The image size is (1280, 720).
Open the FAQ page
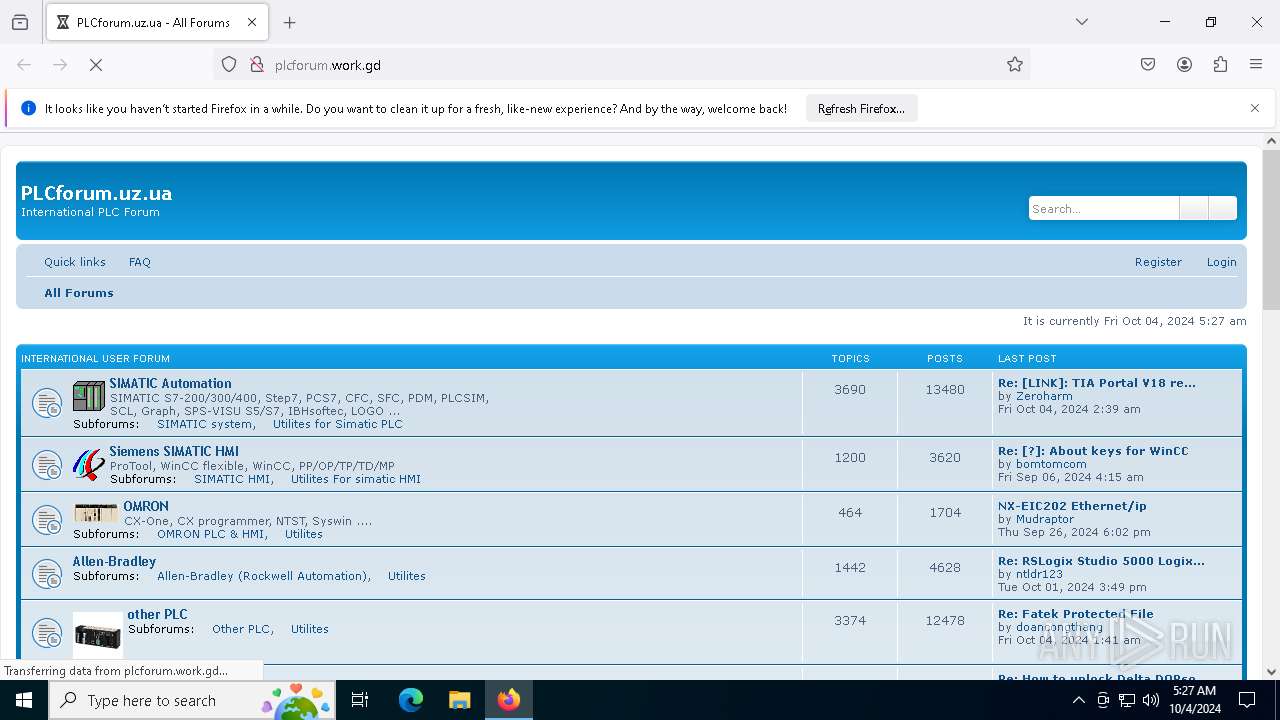coord(140,262)
